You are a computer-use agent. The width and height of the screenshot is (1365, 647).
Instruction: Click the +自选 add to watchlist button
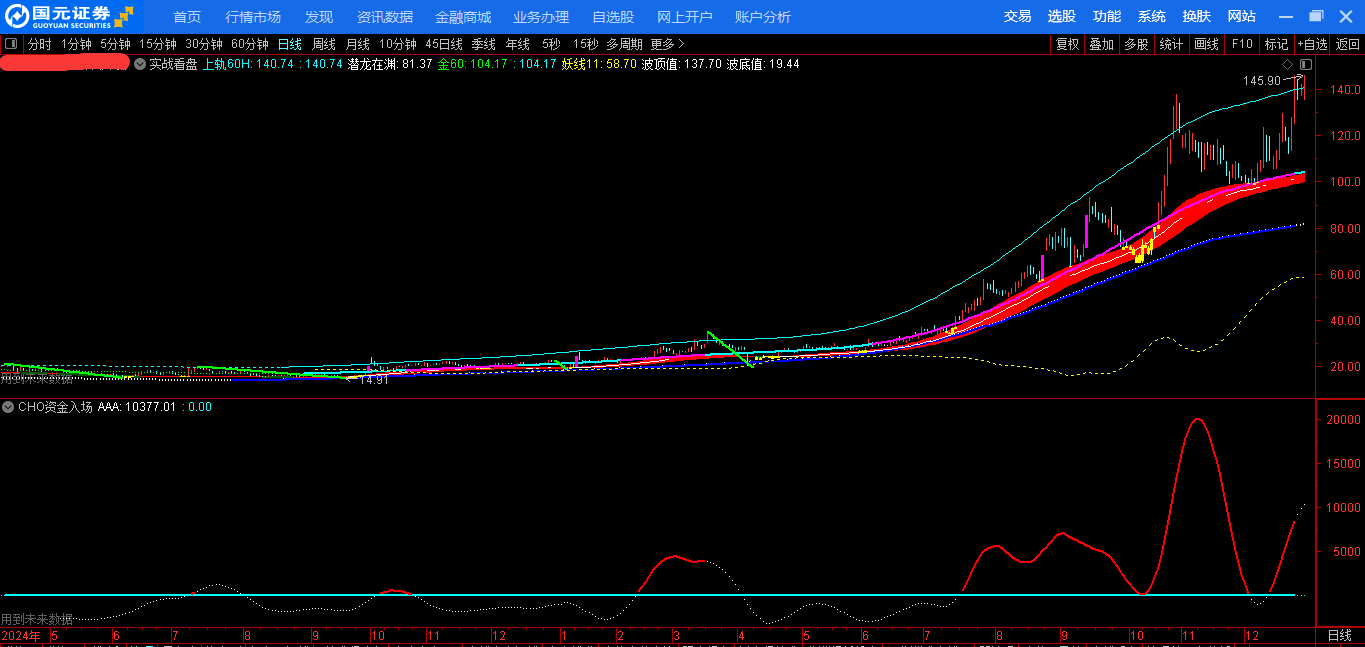(1312, 44)
